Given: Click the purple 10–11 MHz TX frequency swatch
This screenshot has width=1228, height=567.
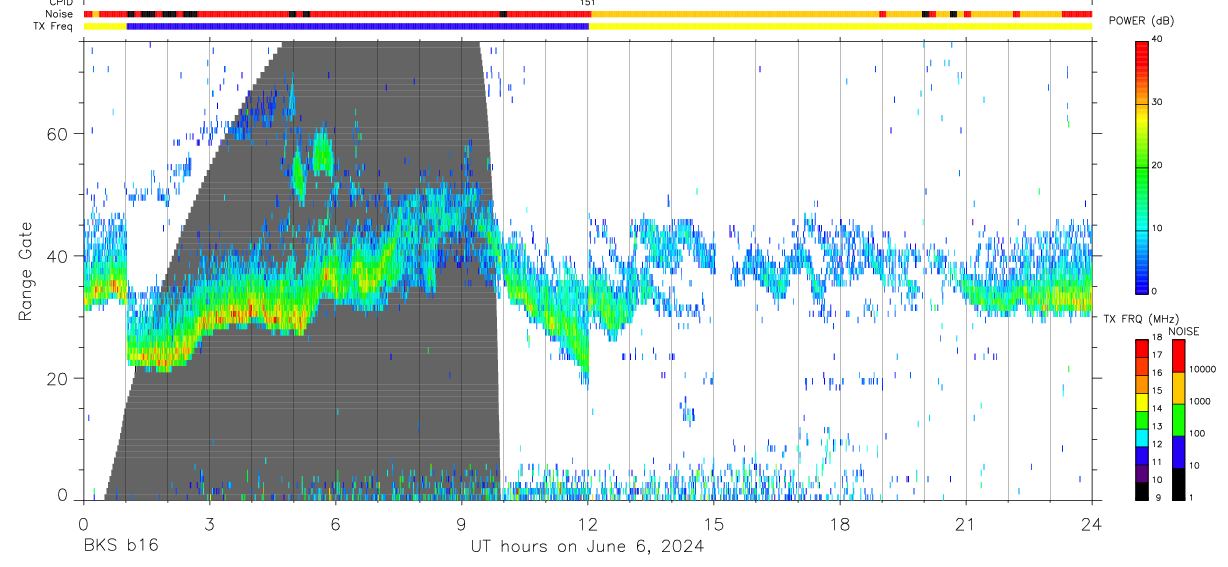Looking at the screenshot, I should tap(1141, 472).
